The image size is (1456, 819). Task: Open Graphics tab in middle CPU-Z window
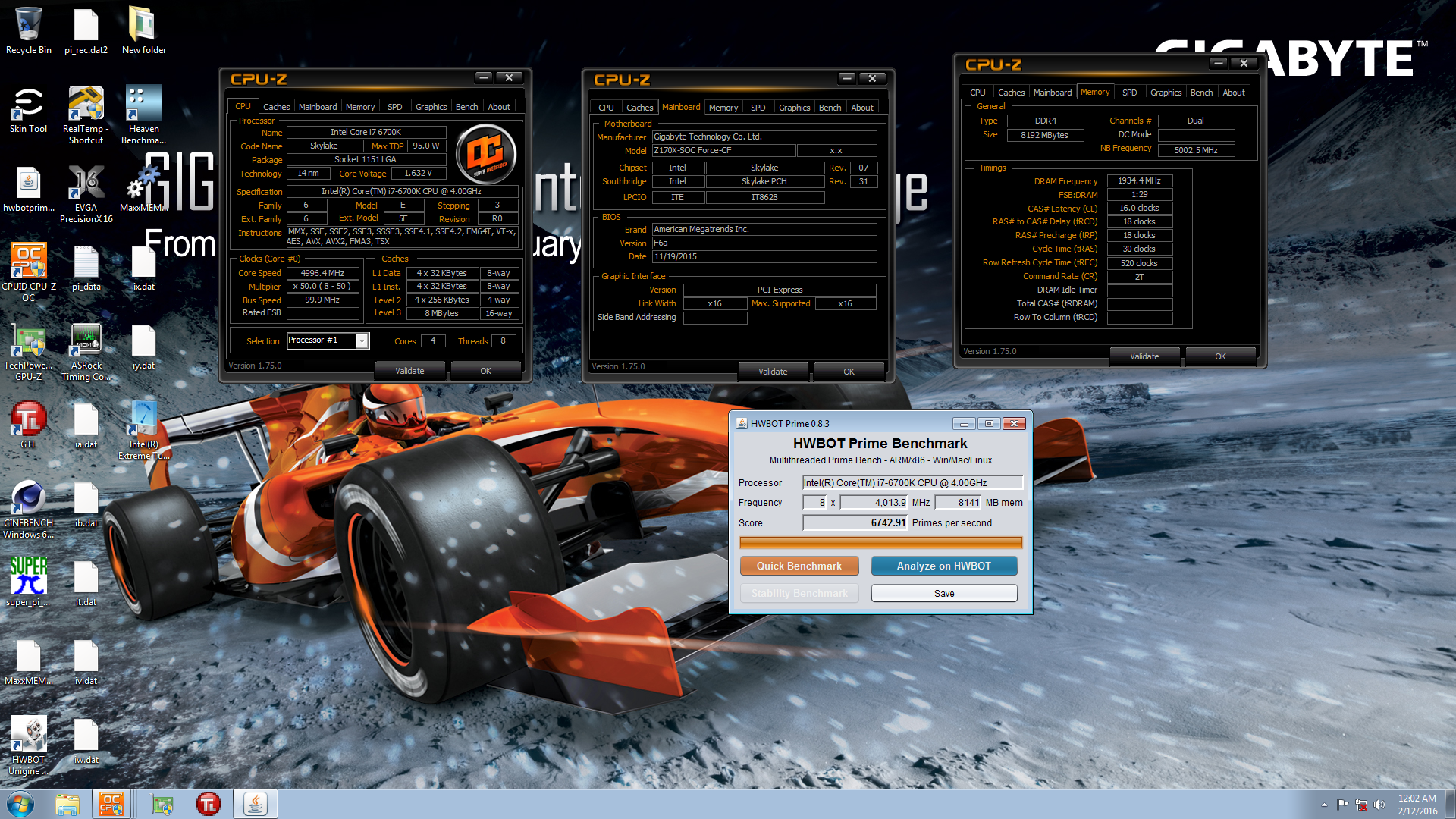pyautogui.click(x=794, y=108)
